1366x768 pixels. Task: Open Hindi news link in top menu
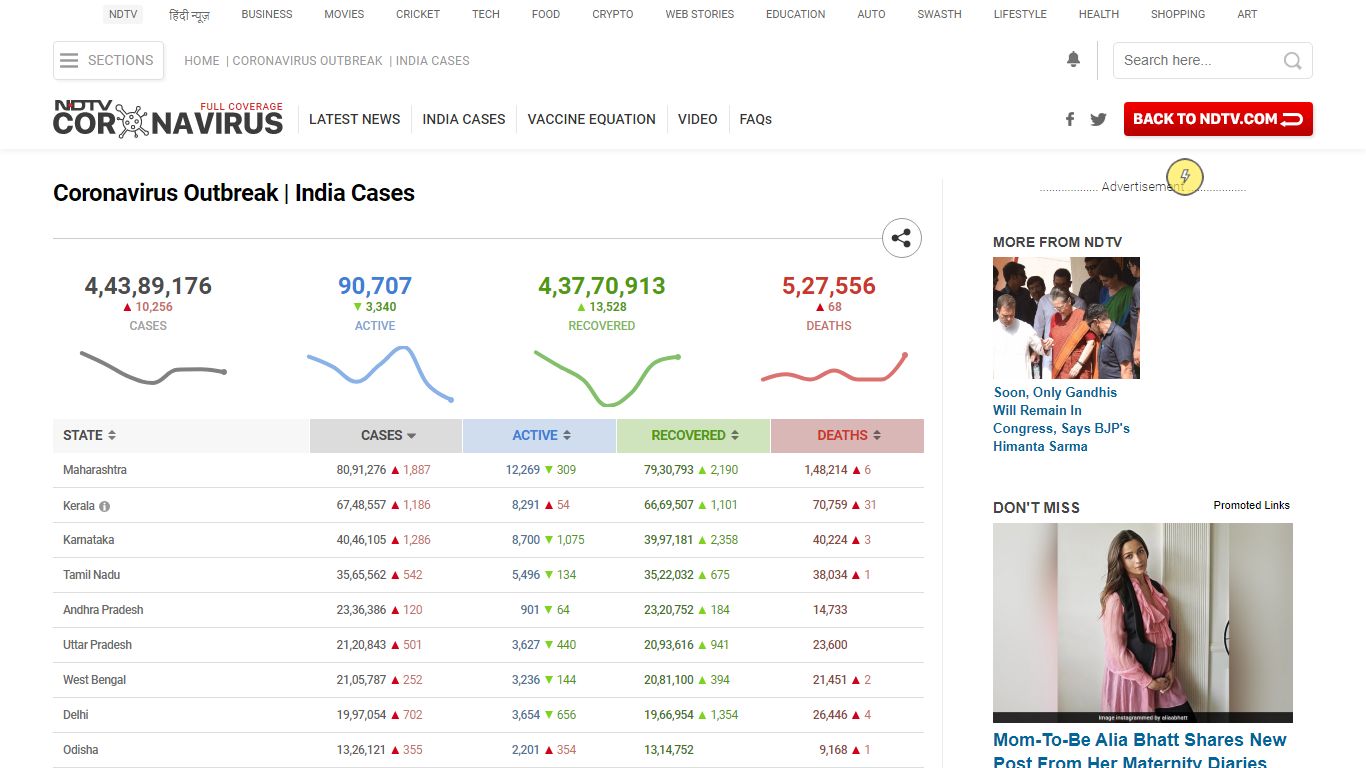[x=189, y=15]
